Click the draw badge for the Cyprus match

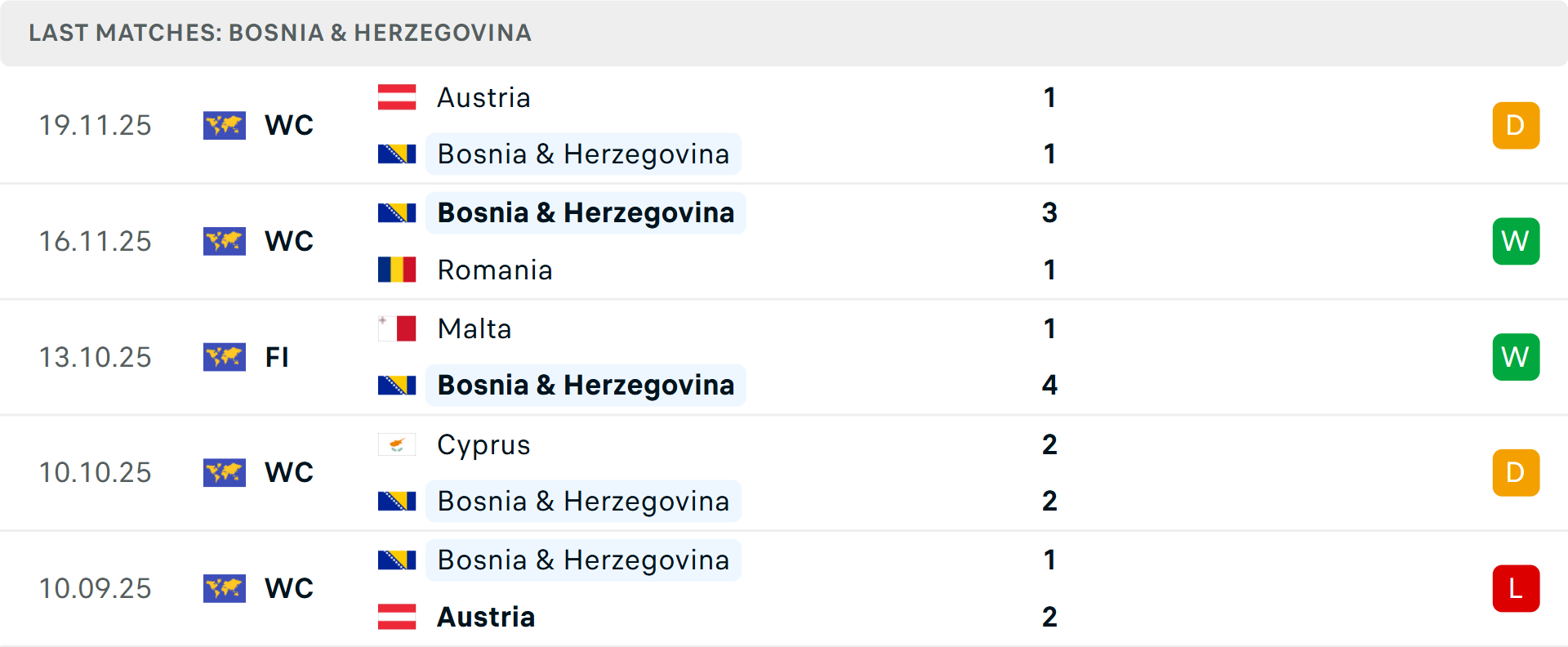1516,472
